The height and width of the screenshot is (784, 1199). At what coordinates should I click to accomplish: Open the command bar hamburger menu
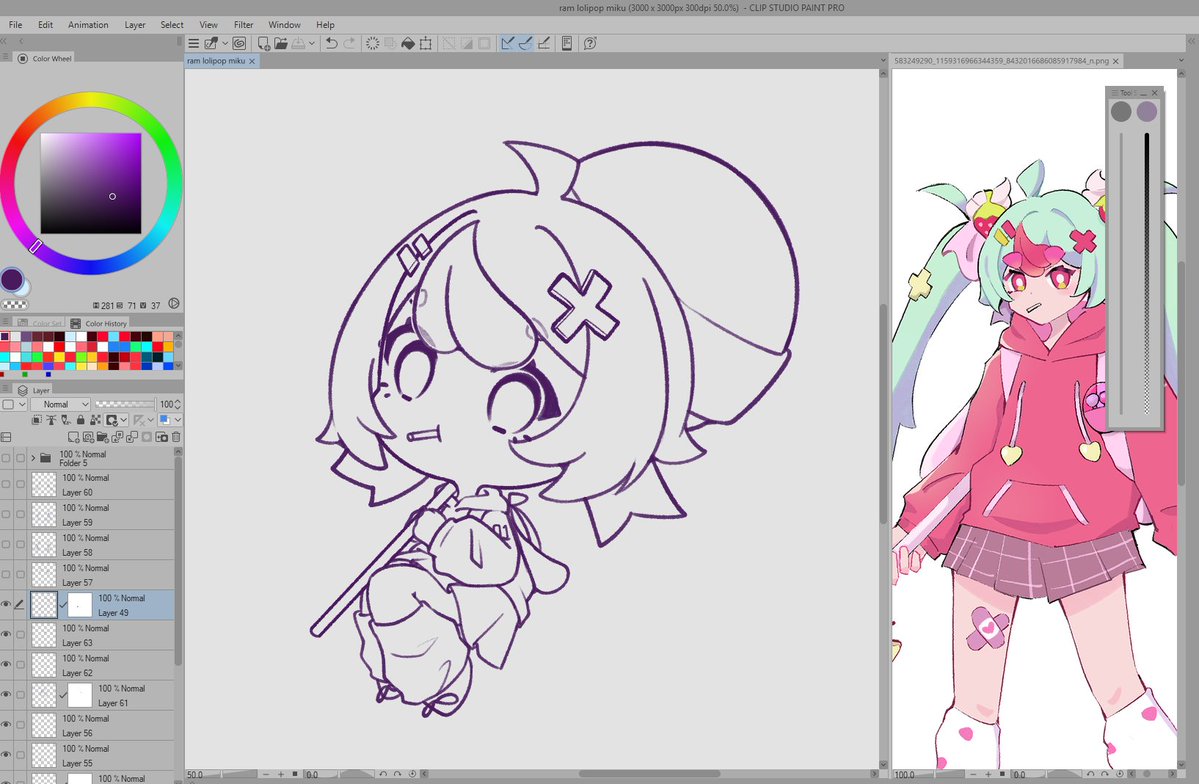193,44
